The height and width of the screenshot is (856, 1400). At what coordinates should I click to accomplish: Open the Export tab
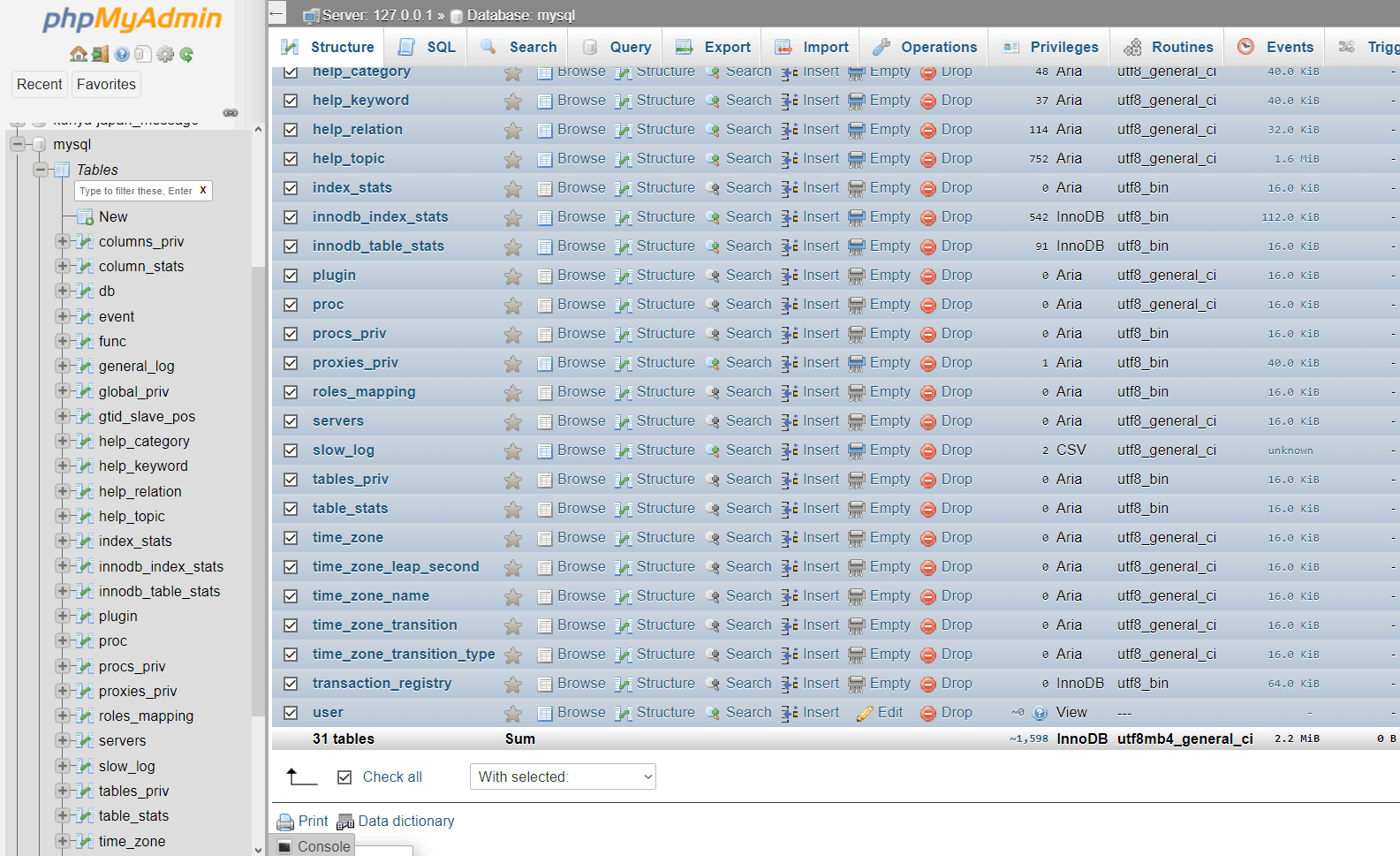coord(713,47)
